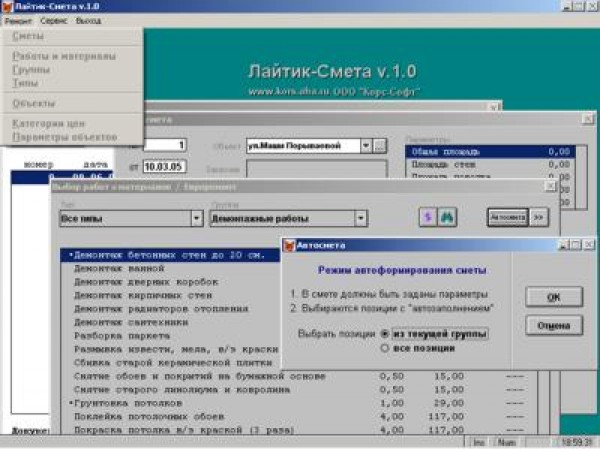Click the Лайтик-Смета app icon in title bar
600x449 pixels.
7,6
